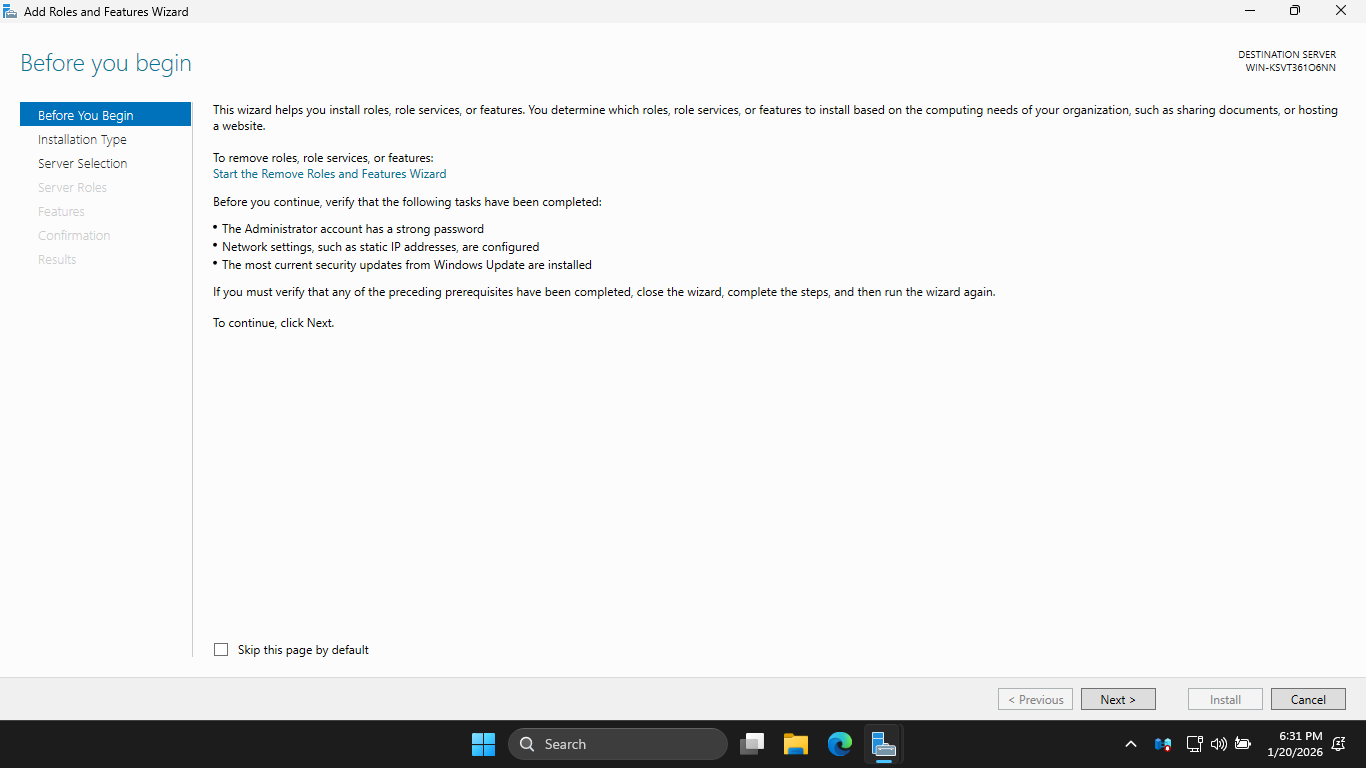Open Start the Remove Roles and Features Wizard
Viewport: 1366px width, 768px height.
(x=329, y=174)
